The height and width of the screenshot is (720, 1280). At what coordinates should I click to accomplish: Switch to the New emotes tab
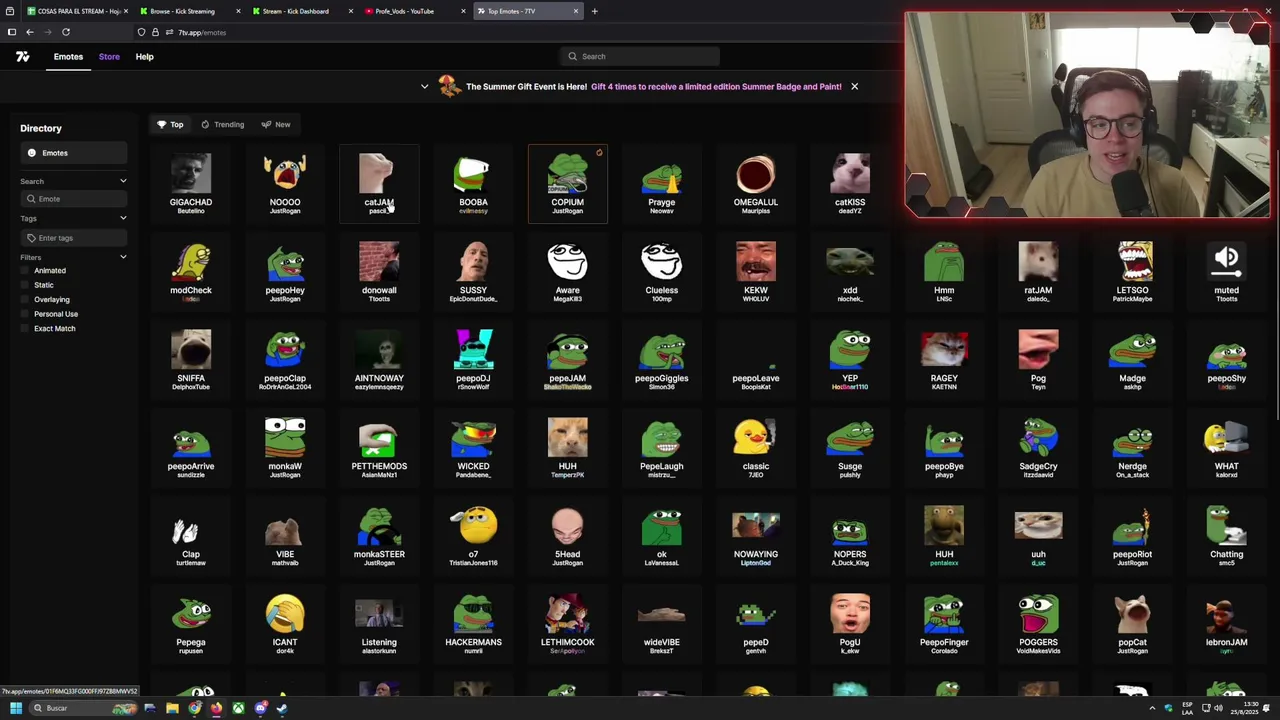tap(276, 125)
